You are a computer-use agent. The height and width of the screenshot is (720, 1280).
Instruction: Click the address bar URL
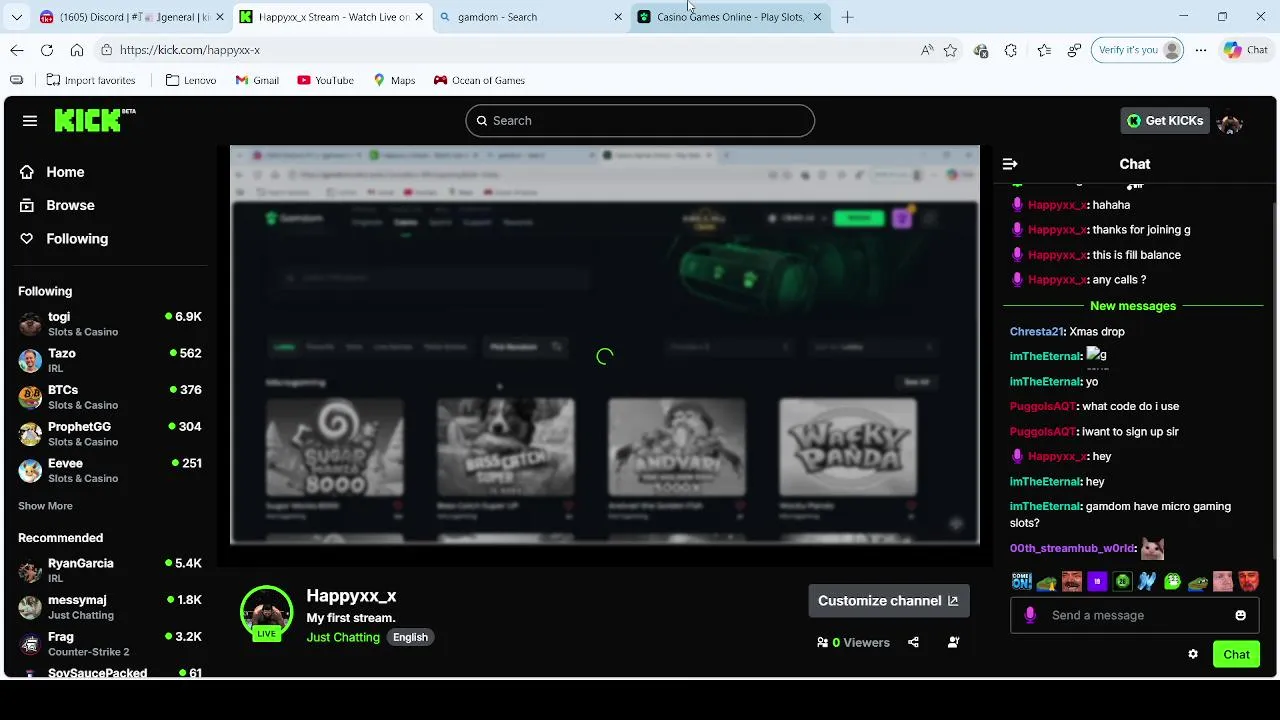(190, 50)
